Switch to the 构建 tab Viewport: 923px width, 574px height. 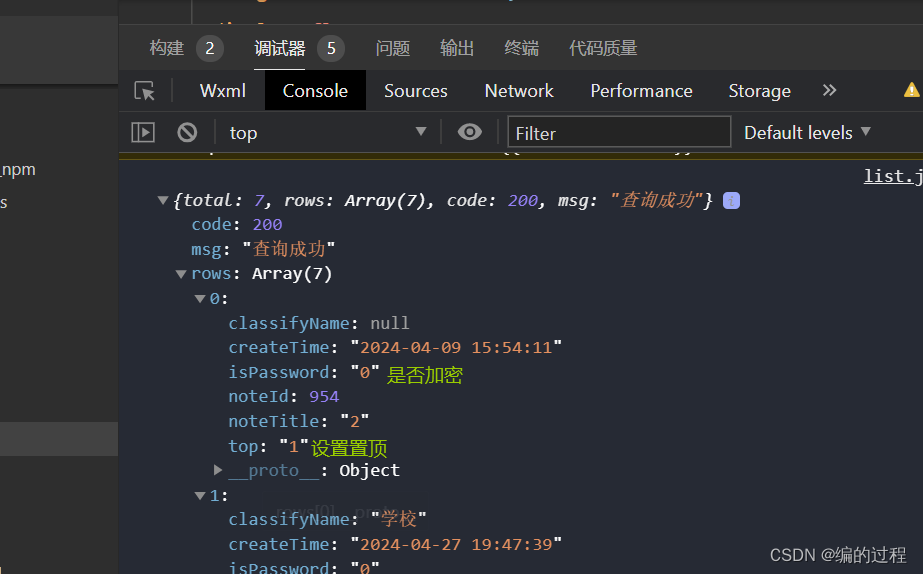167,48
